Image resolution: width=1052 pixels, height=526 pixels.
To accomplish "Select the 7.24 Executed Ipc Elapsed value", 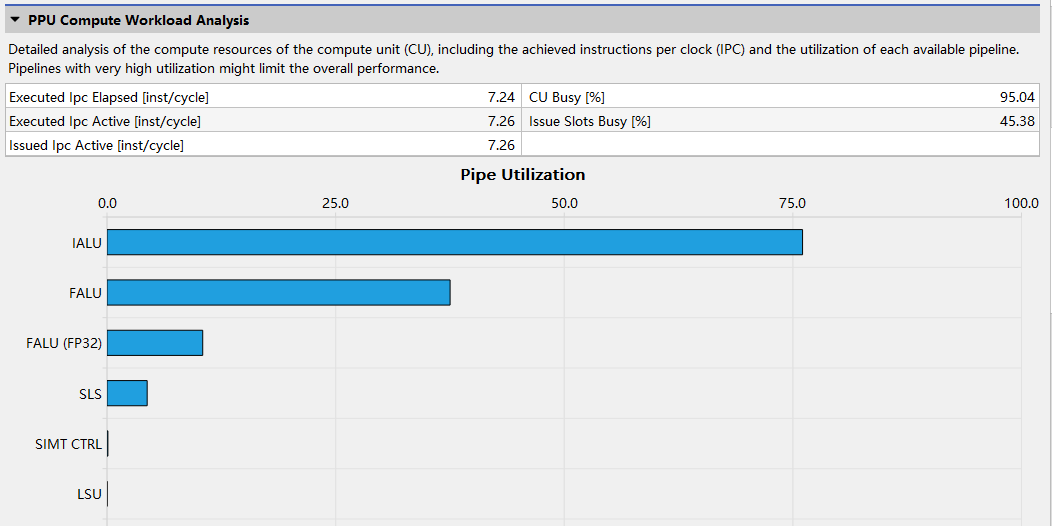I will coord(501,97).
